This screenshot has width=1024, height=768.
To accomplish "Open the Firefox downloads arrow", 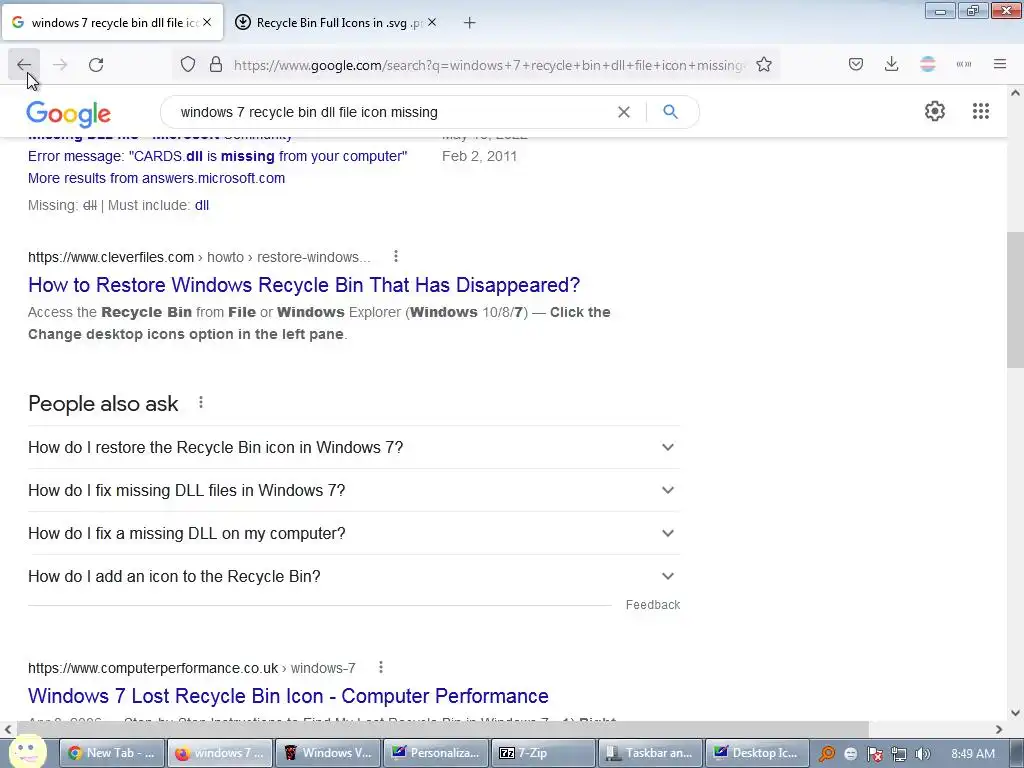I will point(891,64).
